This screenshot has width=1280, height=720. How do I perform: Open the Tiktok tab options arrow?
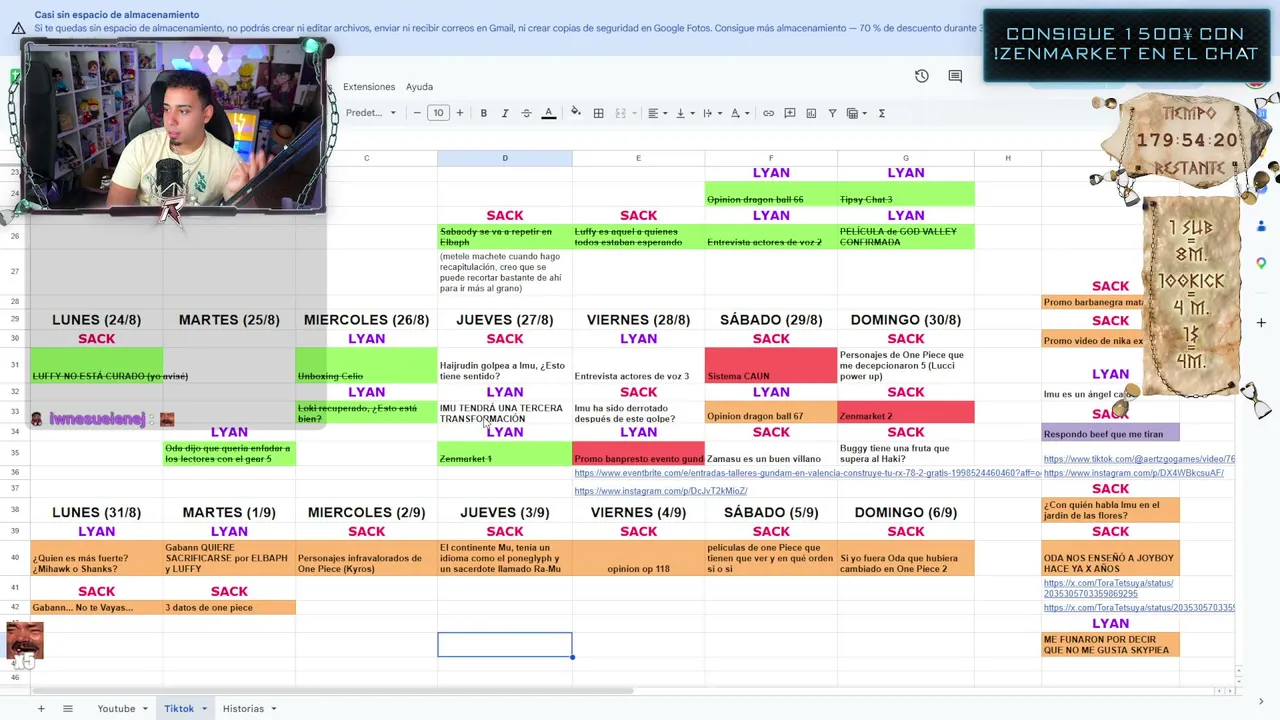pyautogui.click(x=204, y=709)
